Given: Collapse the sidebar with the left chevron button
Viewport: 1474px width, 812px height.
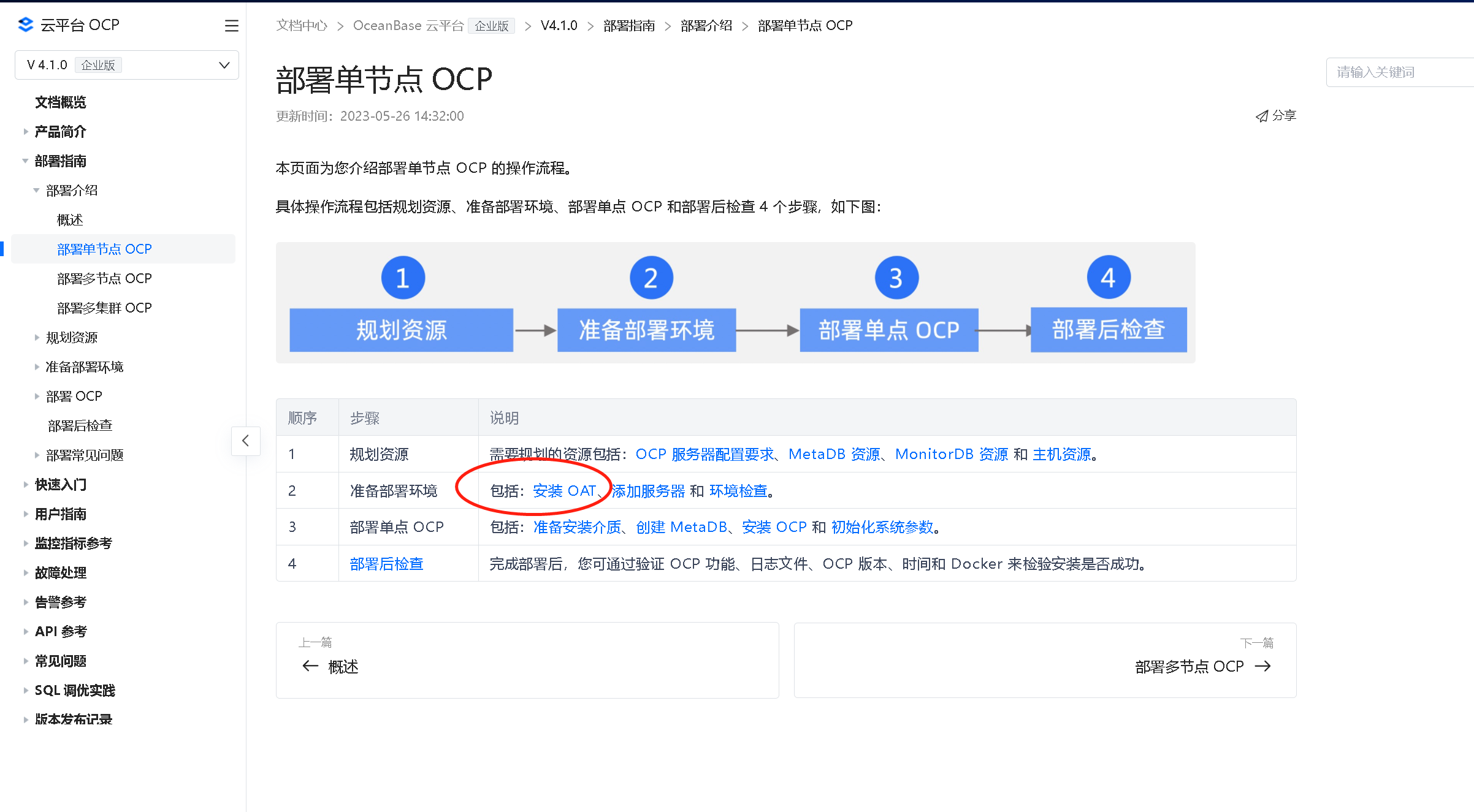Looking at the screenshot, I should (245, 441).
